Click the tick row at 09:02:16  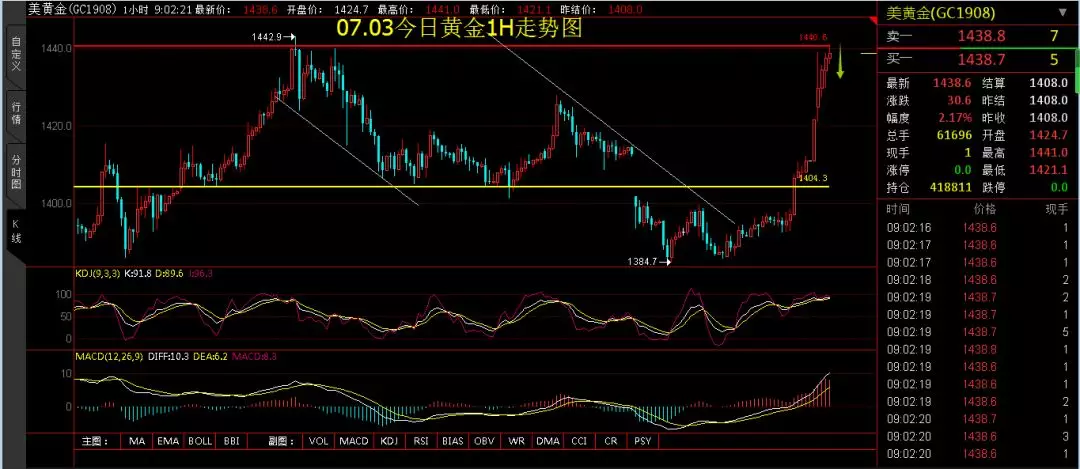point(978,227)
